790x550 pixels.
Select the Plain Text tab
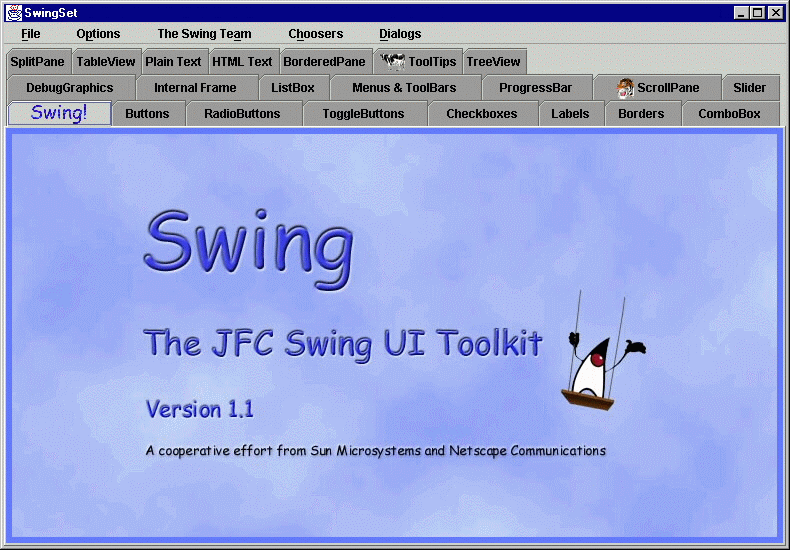tap(173, 61)
